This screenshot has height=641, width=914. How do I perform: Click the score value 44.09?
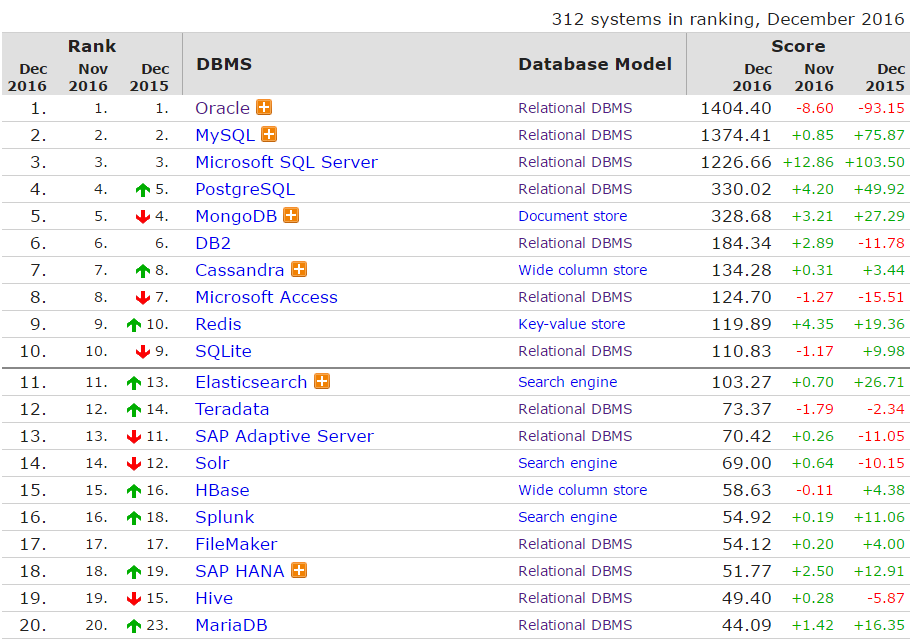[746, 625]
